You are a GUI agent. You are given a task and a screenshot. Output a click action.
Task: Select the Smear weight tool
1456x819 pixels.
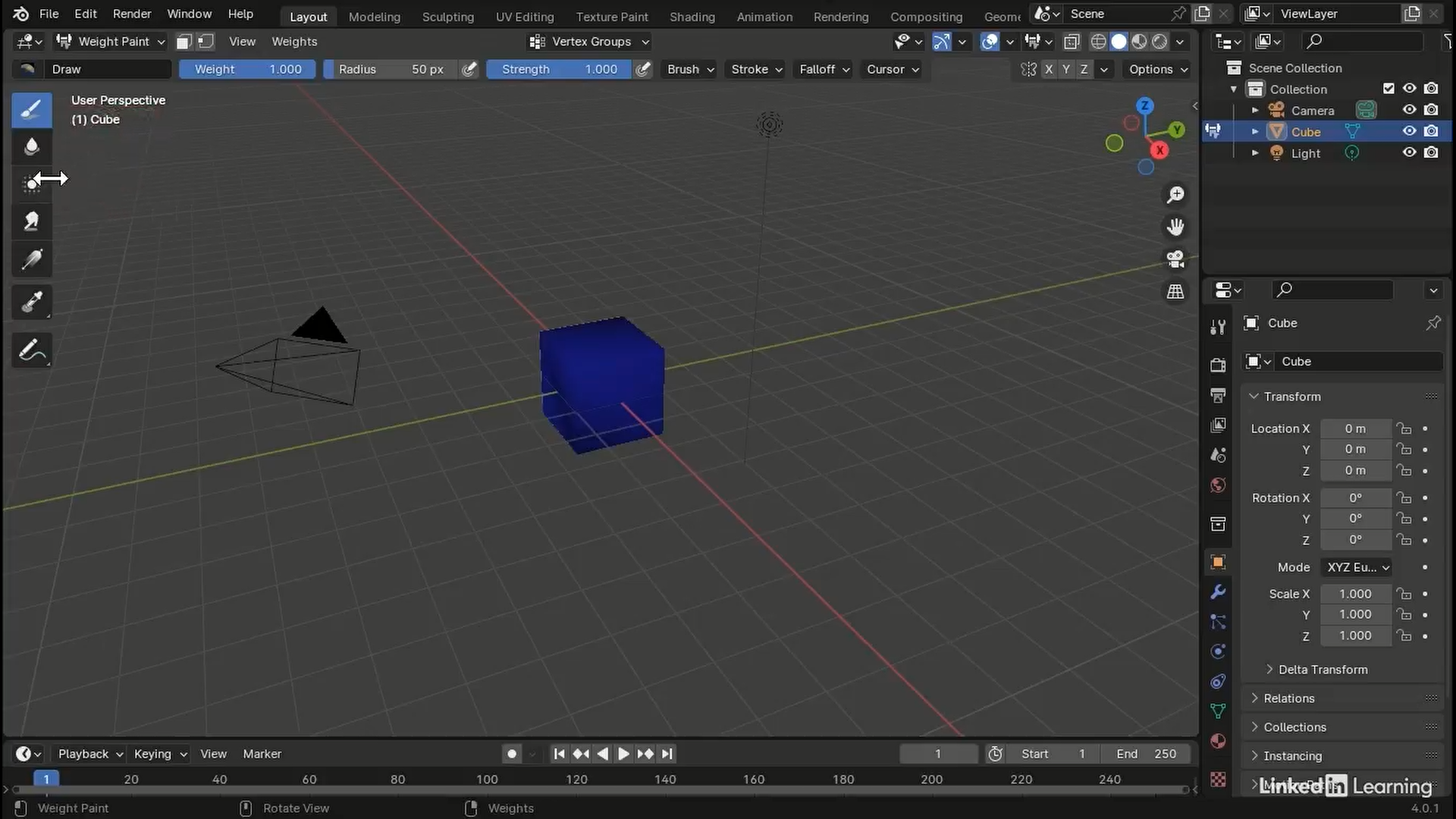point(31,221)
